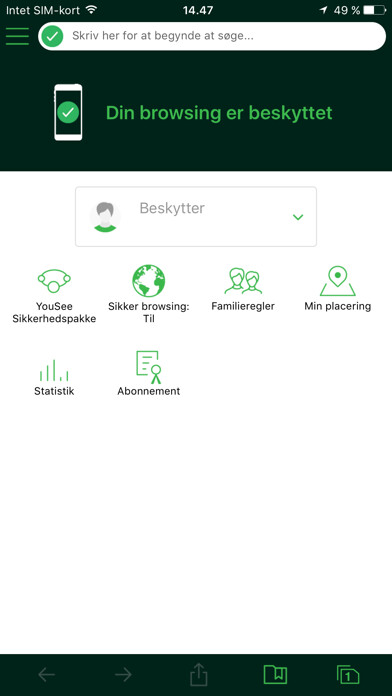
Task: Tap green checkmark in search bar
Action: pyautogui.click(x=52, y=36)
